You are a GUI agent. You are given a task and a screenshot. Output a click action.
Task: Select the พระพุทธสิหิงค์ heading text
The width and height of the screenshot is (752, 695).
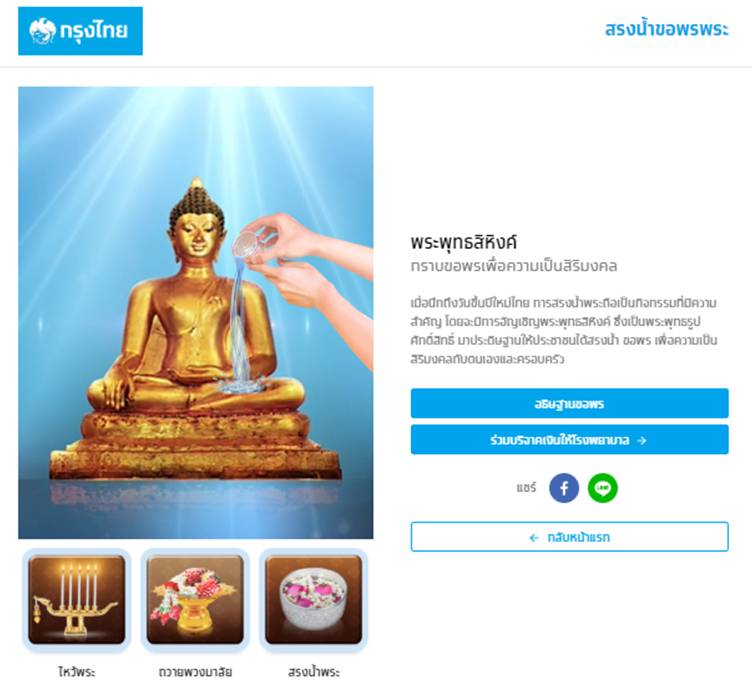[463, 242]
